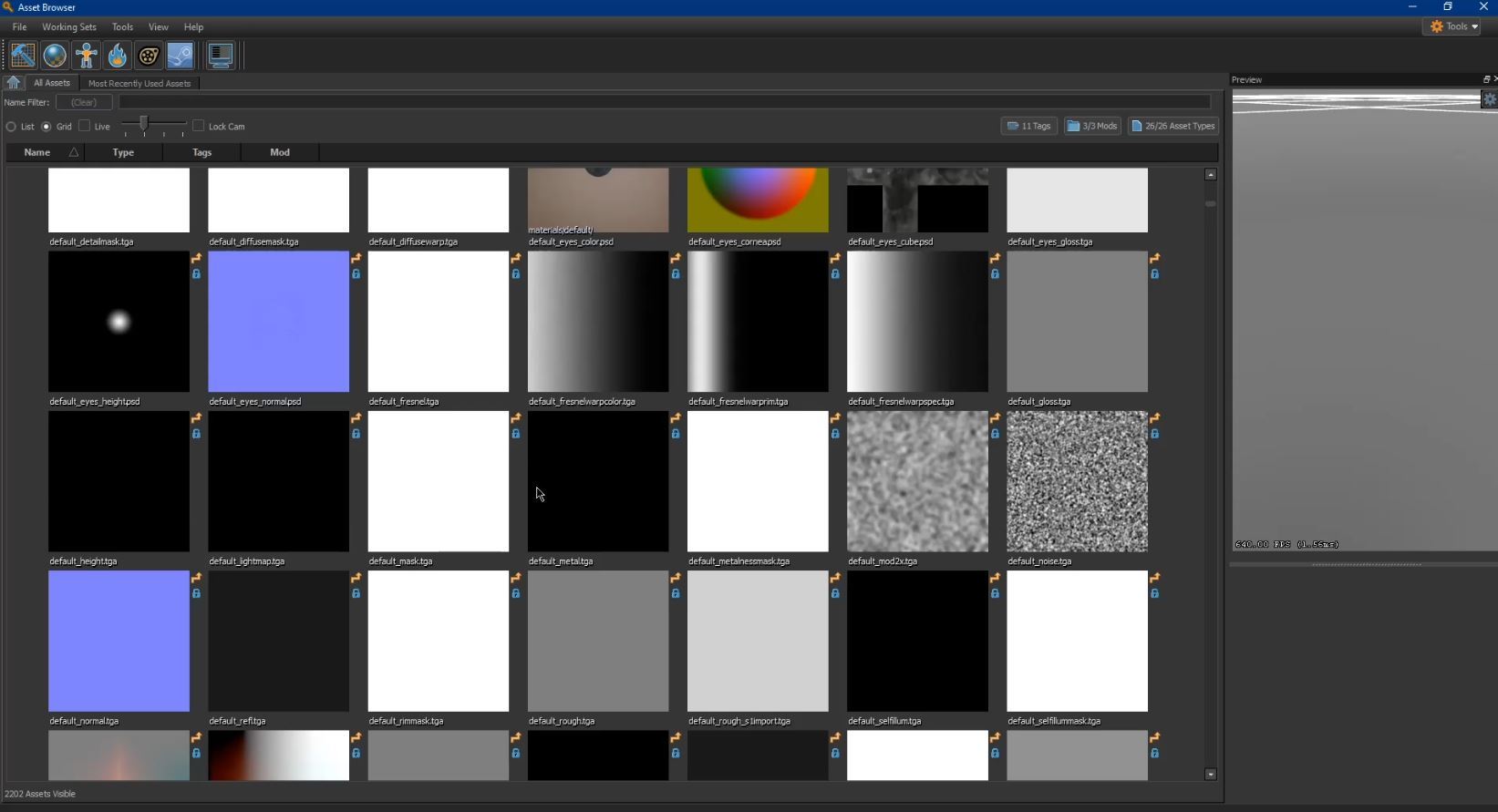
Task: Click the thumbnail size slider handle
Action: (144, 123)
